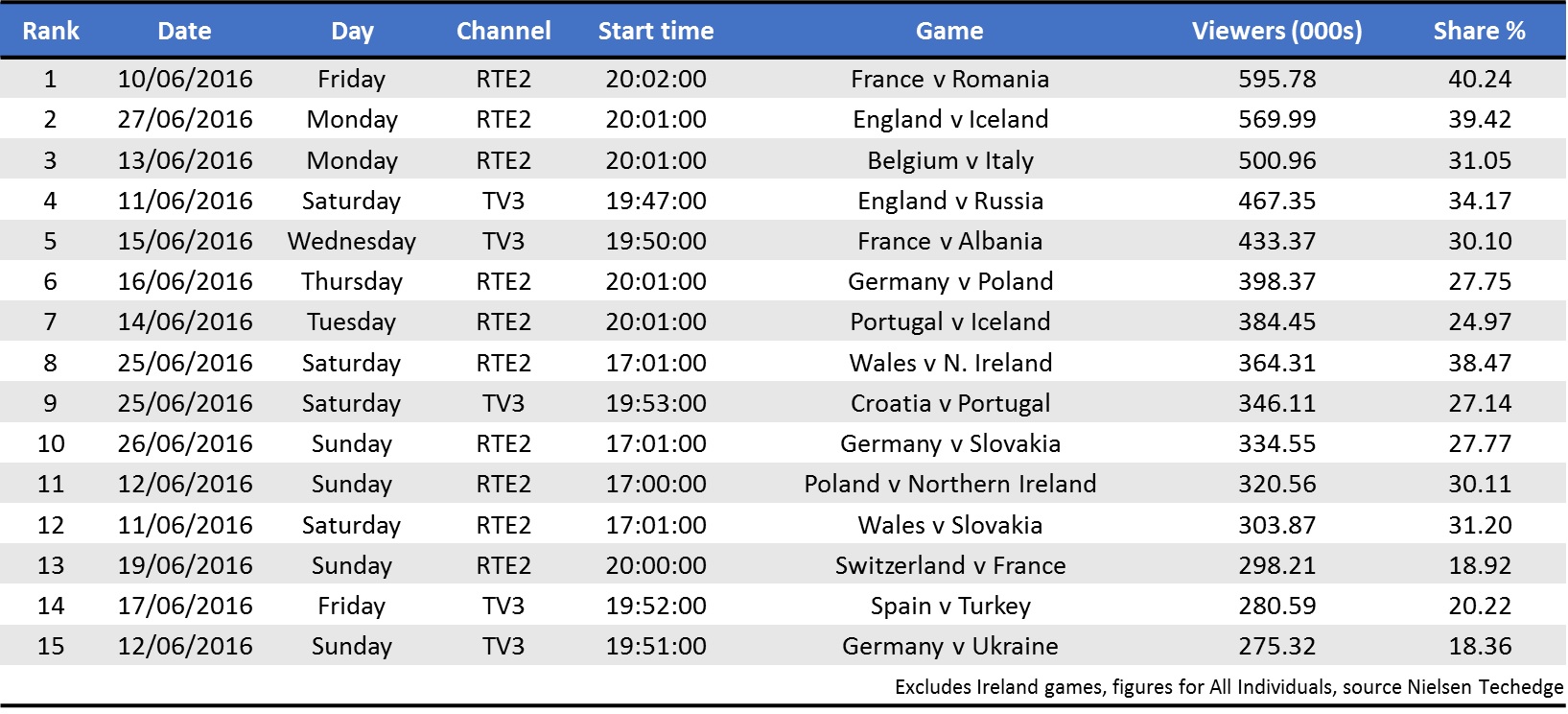
Task: Select share value 18.92
Action: pos(1479,565)
